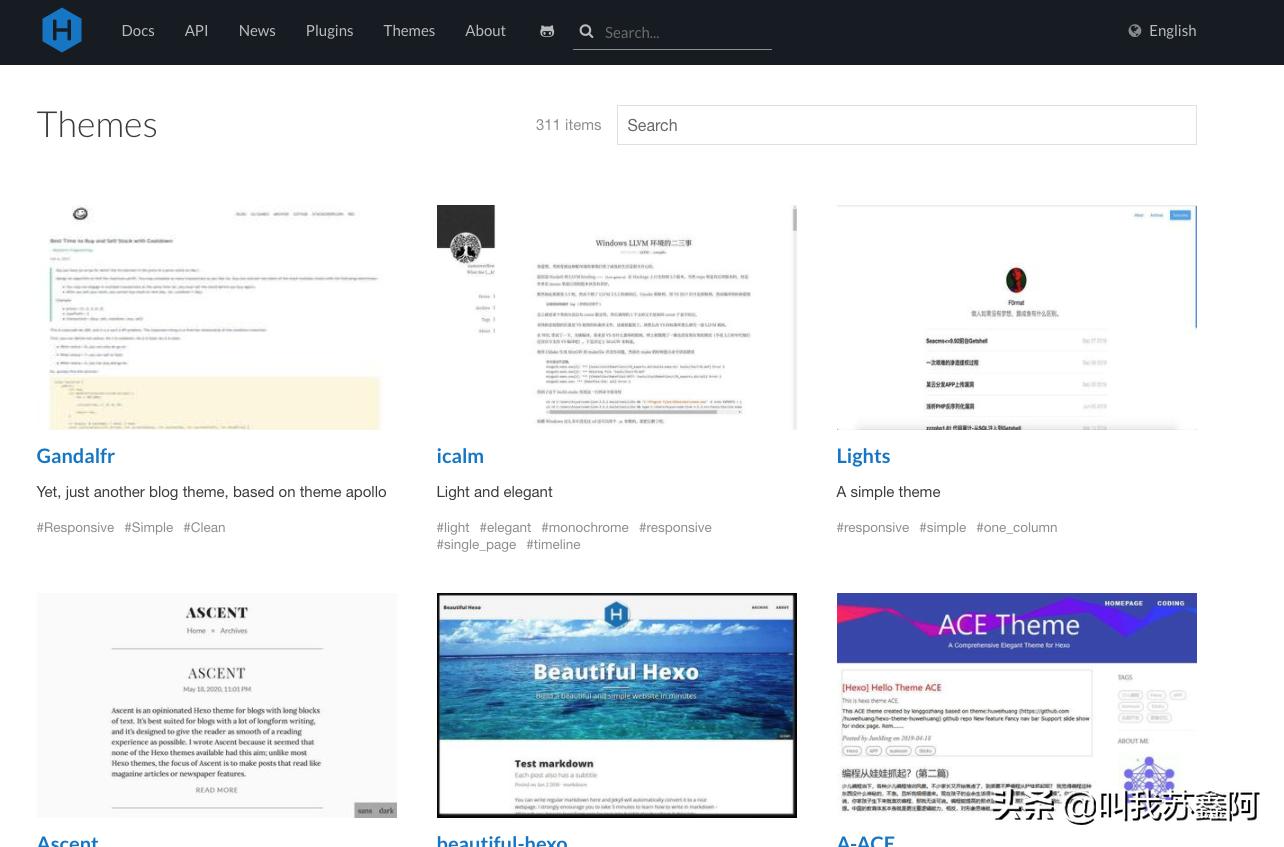Open the Lights theme link
1284x847 pixels.
[x=863, y=456]
